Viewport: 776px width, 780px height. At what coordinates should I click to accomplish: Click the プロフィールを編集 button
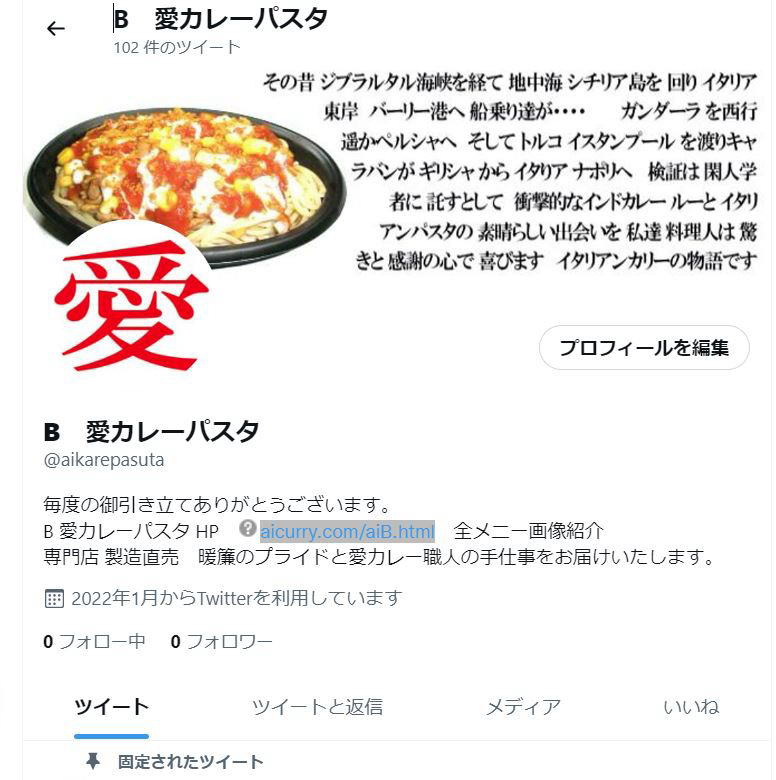(x=644, y=348)
